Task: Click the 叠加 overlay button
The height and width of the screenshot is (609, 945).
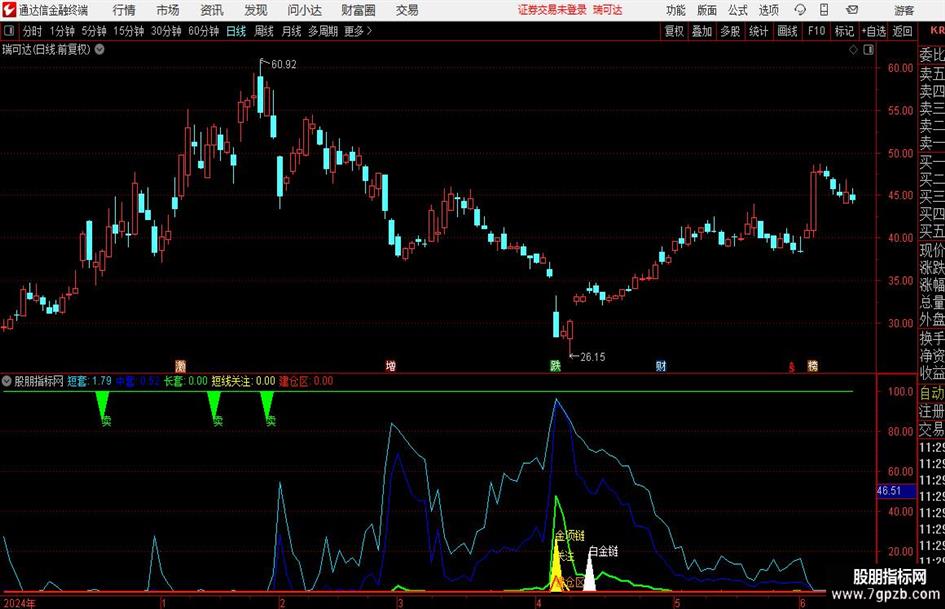Action: pyautogui.click(x=702, y=31)
